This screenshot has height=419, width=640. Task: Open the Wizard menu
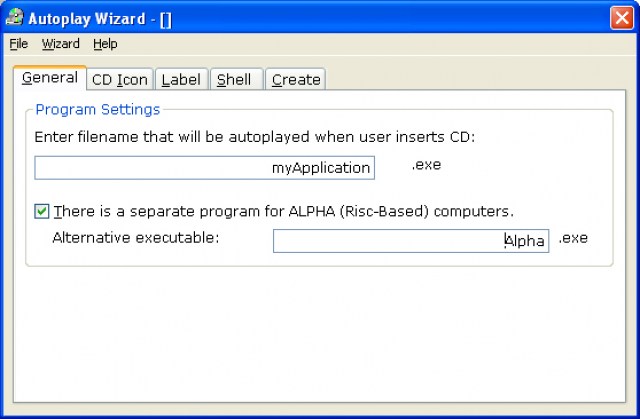click(x=60, y=44)
